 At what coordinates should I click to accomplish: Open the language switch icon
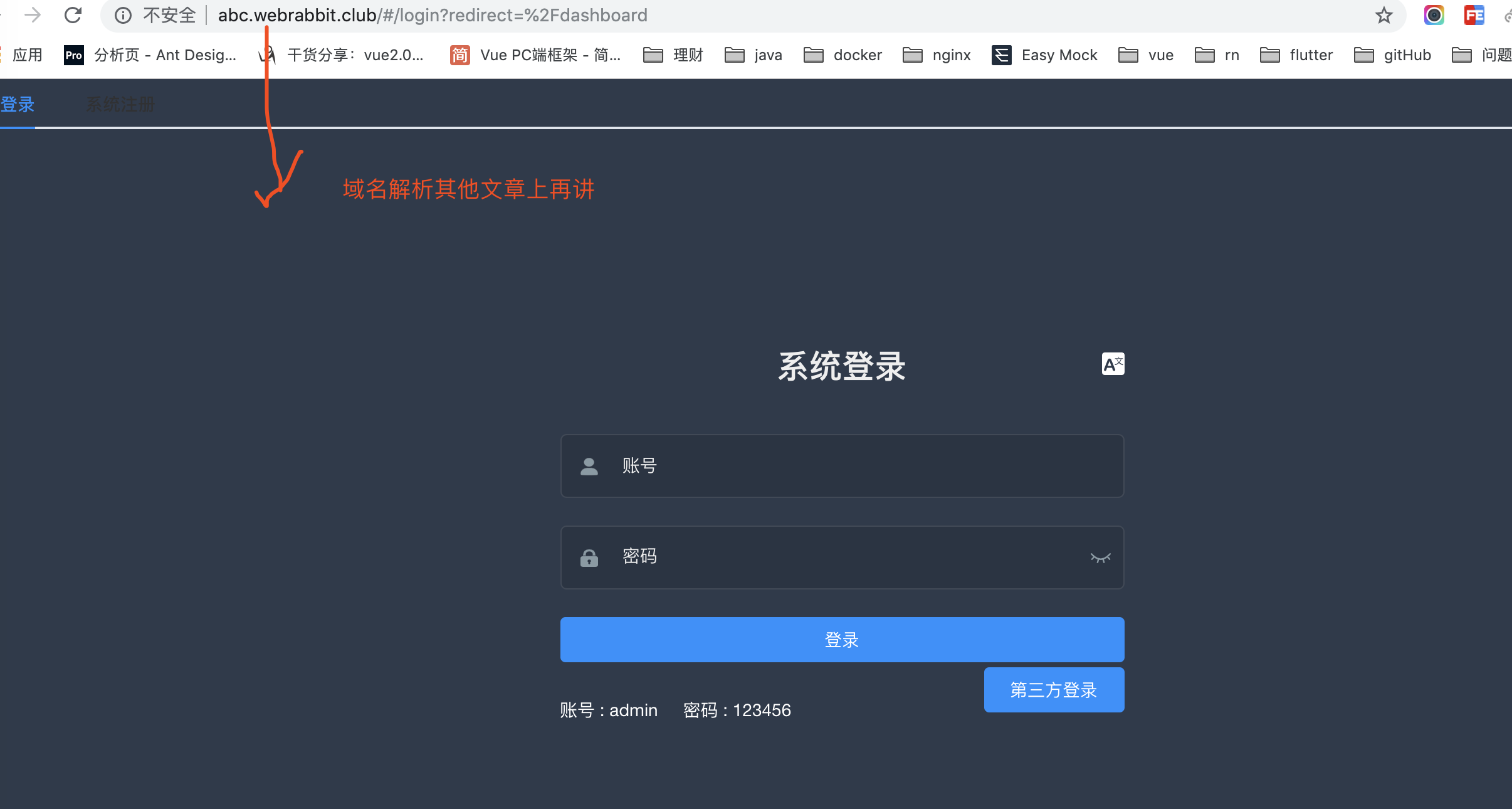1113,364
